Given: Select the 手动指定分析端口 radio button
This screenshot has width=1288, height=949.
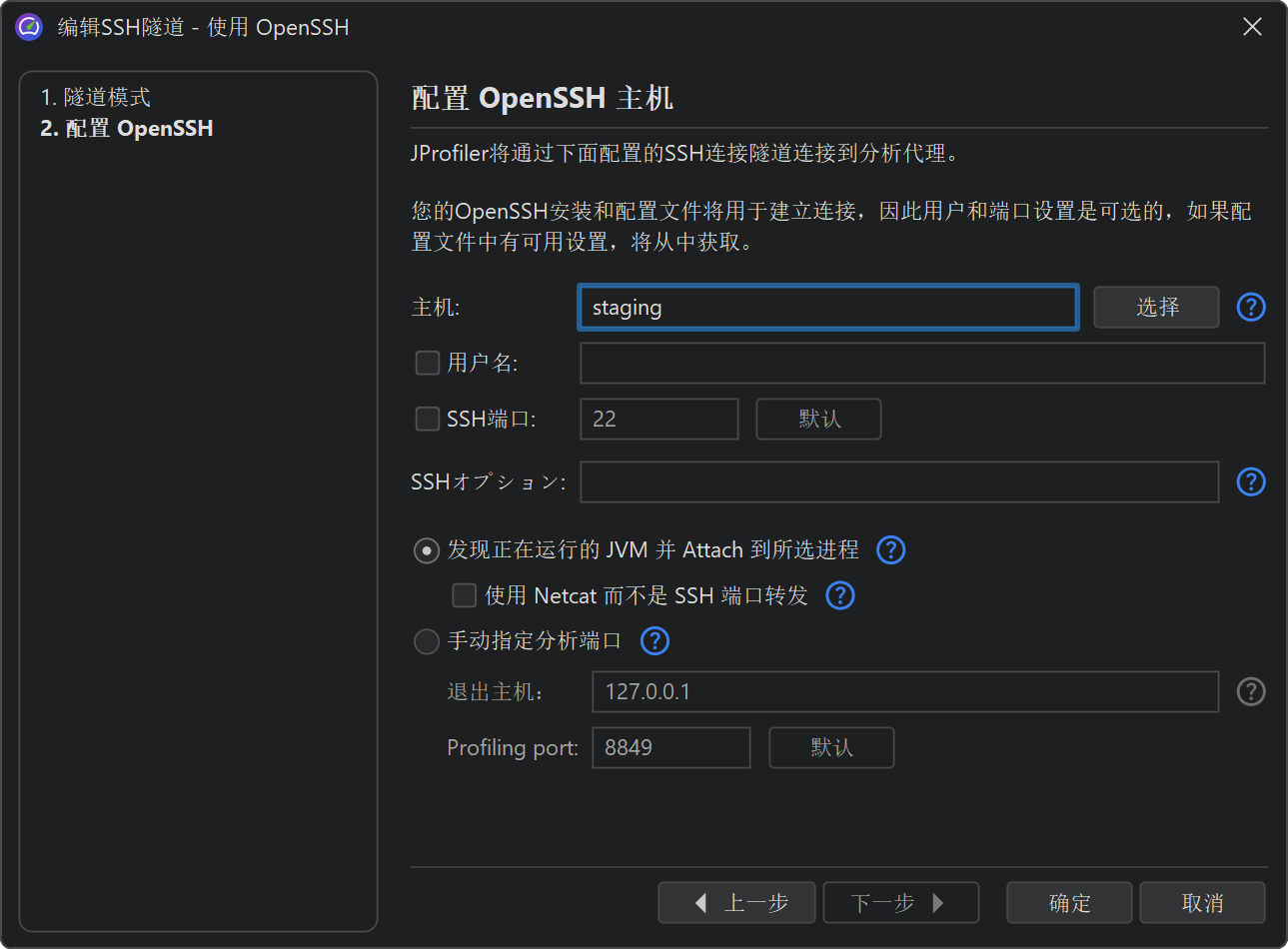Looking at the screenshot, I should [427, 641].
